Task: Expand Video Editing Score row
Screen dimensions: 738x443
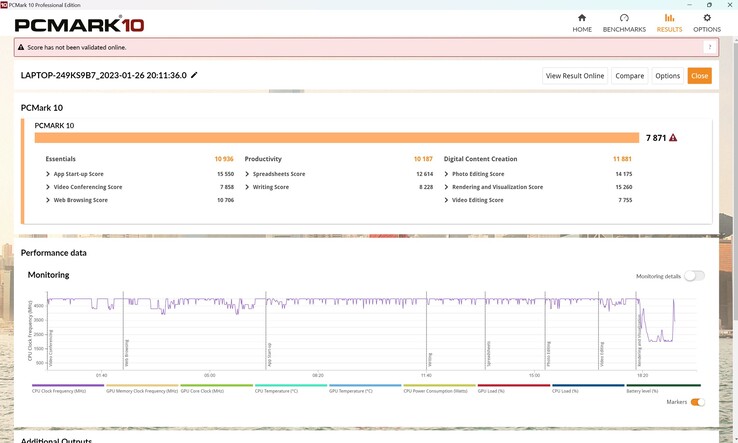Action: click(446, 200)
